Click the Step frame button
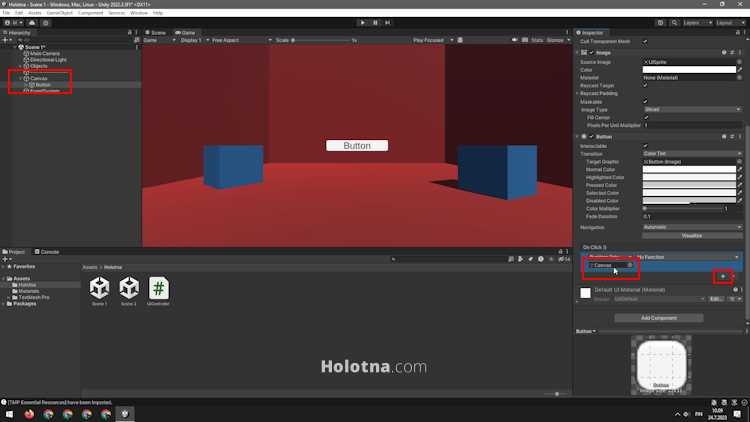The width and height of the screenshot is (750, 422). tap(387, 22)
